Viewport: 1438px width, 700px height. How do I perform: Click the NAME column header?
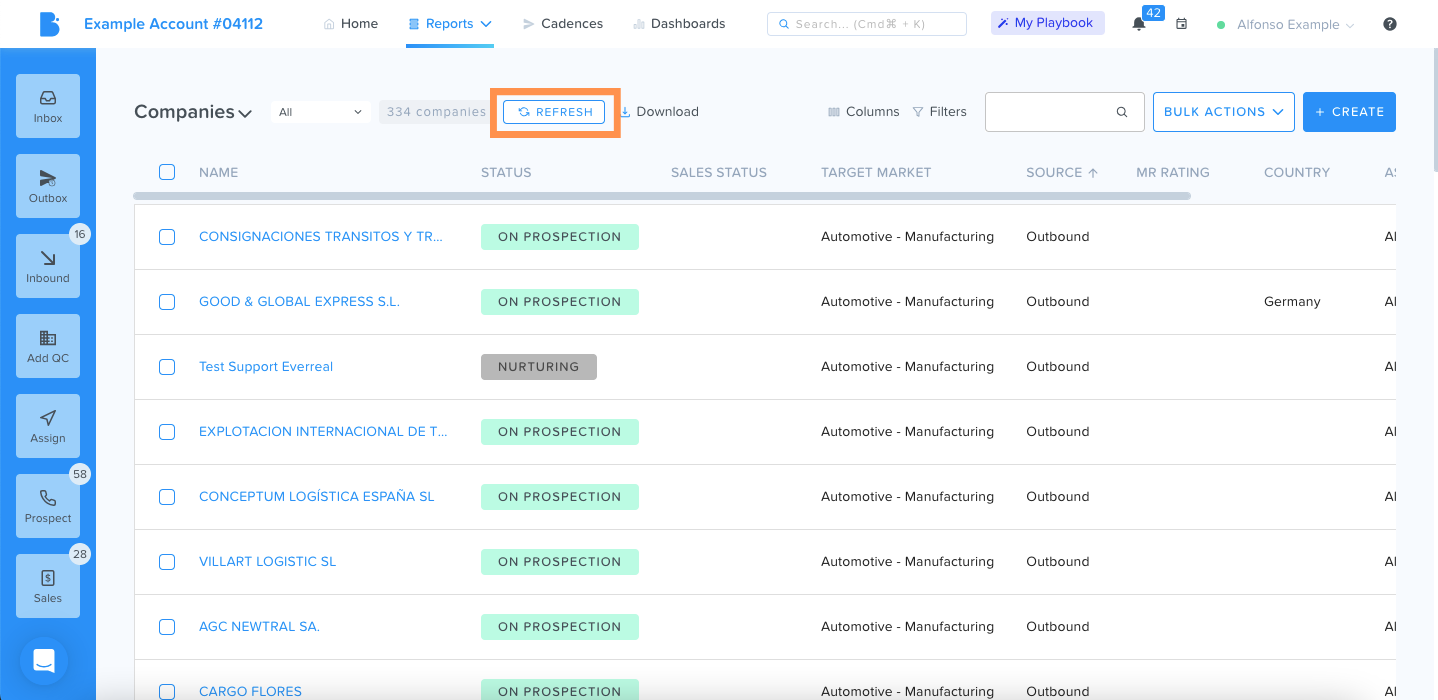coord(218,172)
